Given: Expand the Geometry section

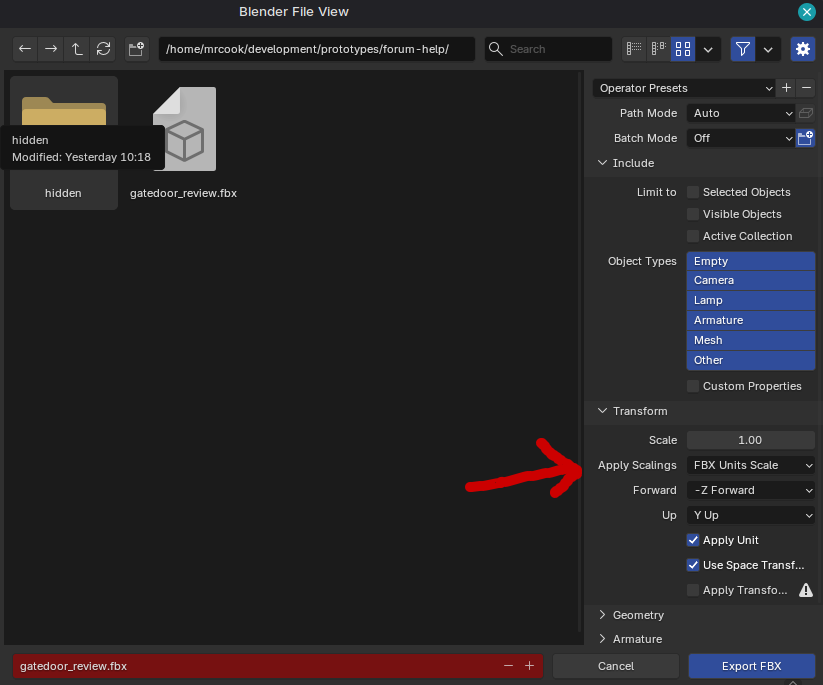Looking at the screenshot, I should 638,615.
